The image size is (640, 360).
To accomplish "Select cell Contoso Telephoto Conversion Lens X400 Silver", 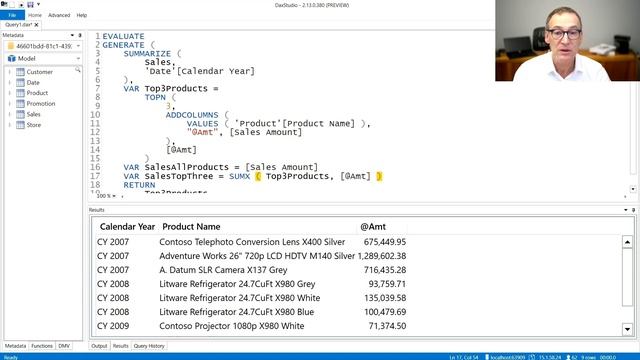I will [252, 242].
